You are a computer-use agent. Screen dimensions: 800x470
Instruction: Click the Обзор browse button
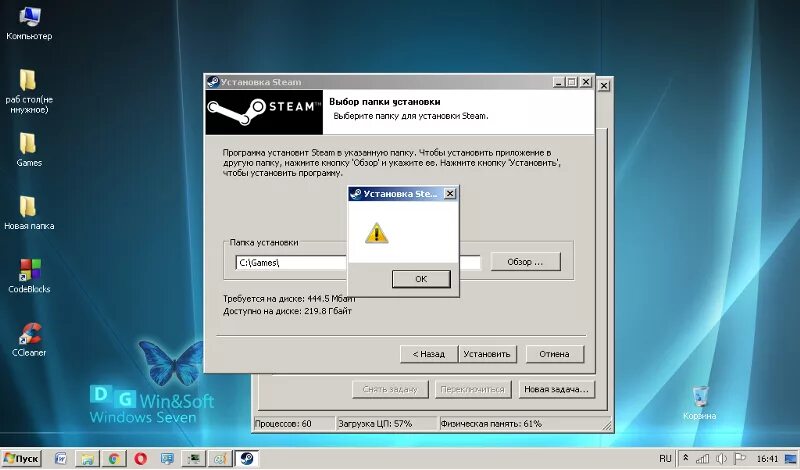526,262
